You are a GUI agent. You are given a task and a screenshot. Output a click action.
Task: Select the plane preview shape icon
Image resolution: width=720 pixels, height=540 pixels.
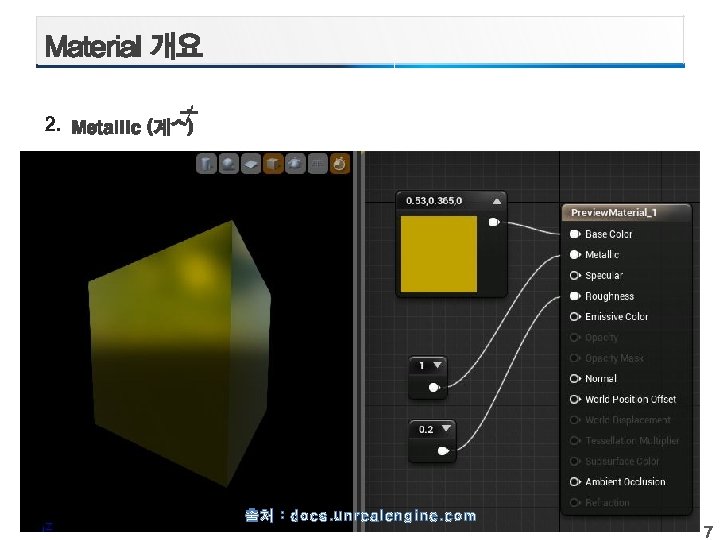(251, 163)
